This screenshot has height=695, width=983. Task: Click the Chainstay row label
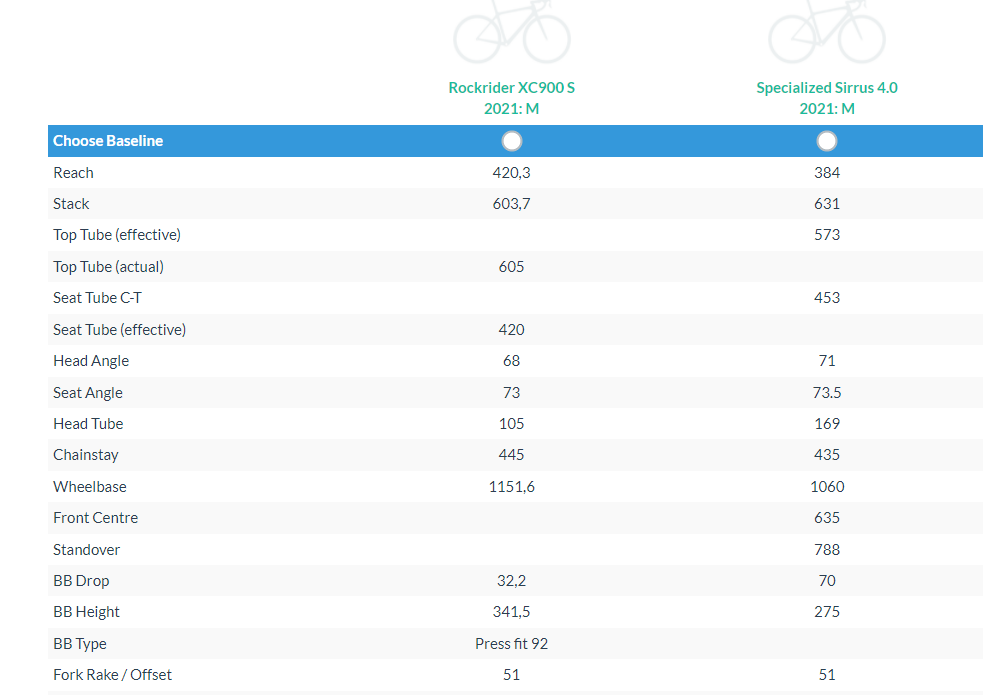85,455
